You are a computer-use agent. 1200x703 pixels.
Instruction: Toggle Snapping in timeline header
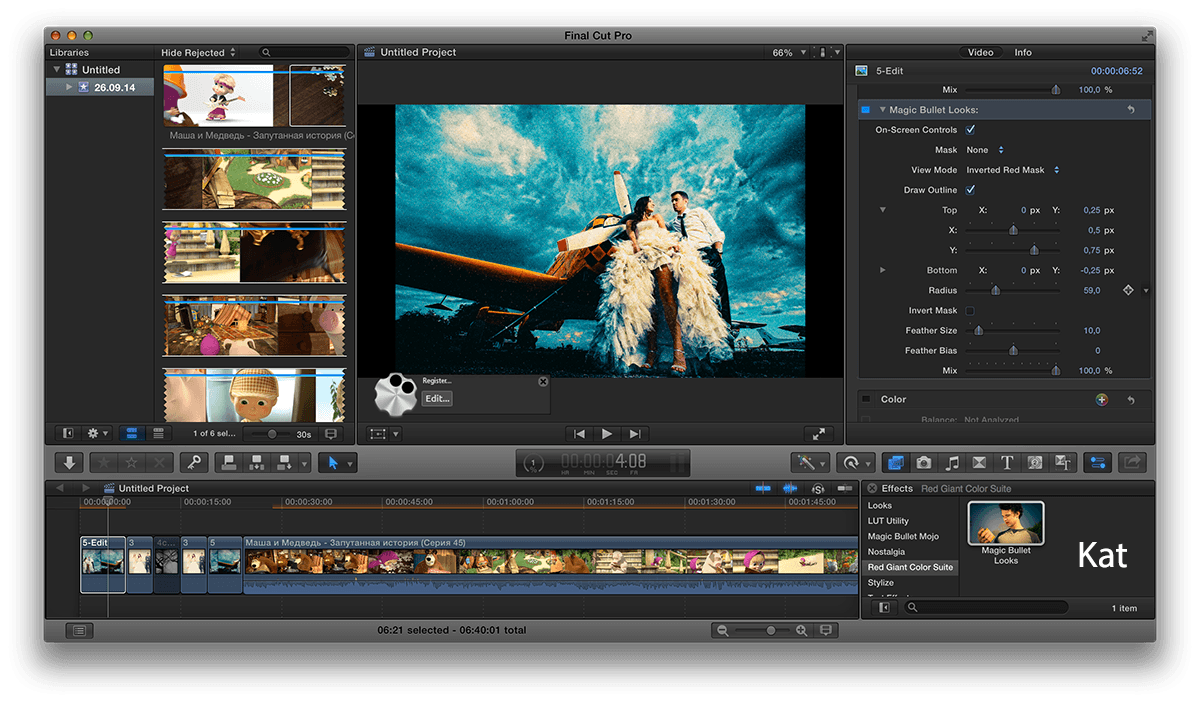click(x=844, y=488)
